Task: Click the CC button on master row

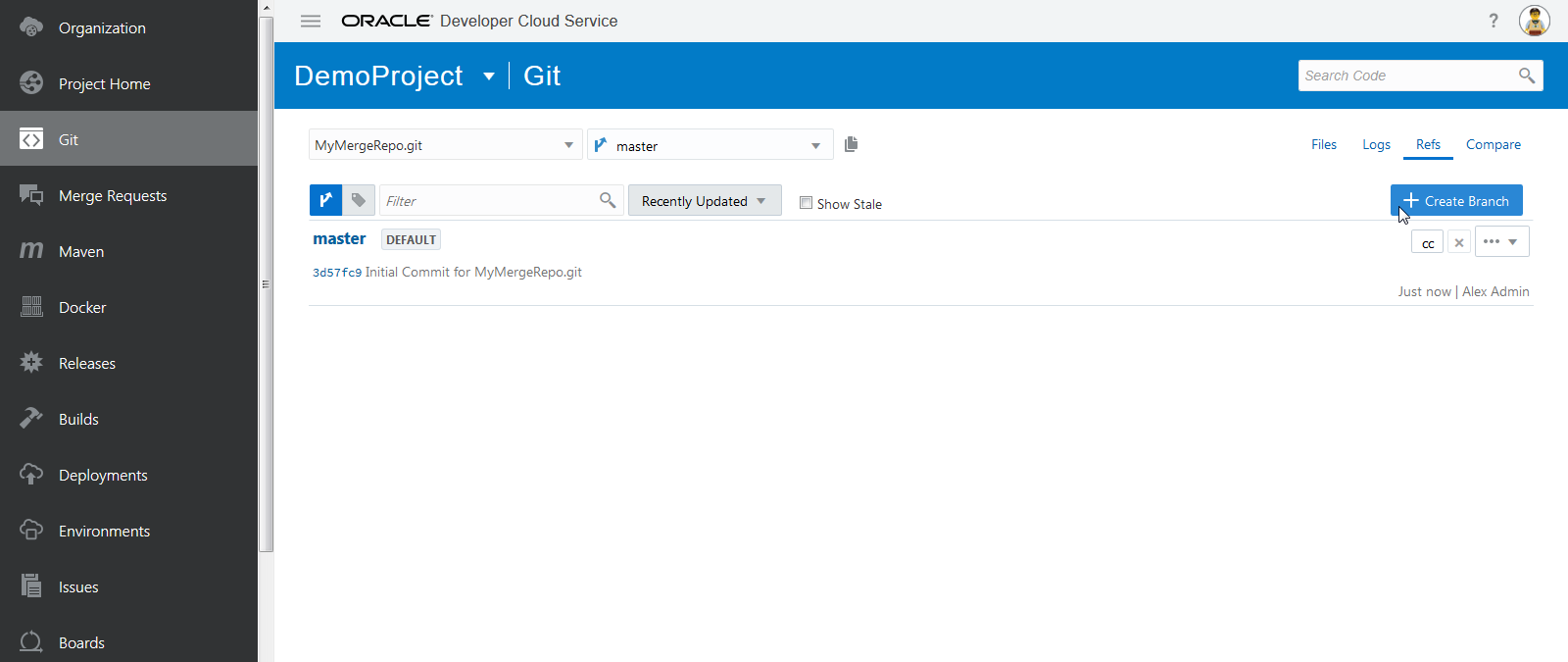Action: point(1428,242)
